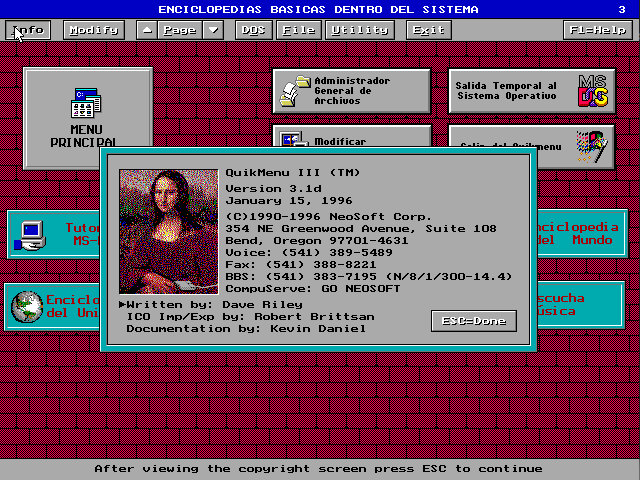The width and height of the screenshot is (640, 480).
Task: Open the Info menu
Action: click(28, 30)
